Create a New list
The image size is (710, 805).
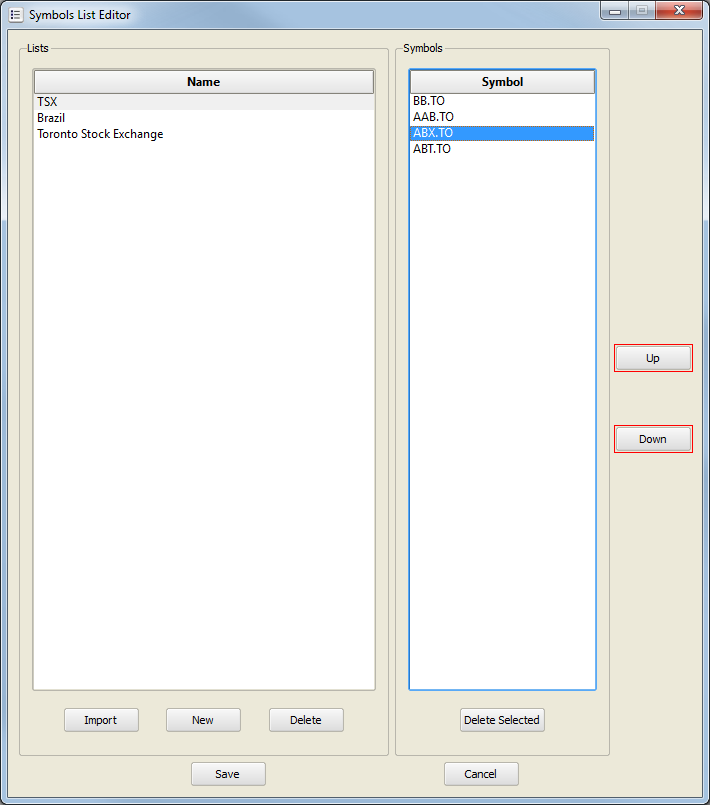point(203,720)
